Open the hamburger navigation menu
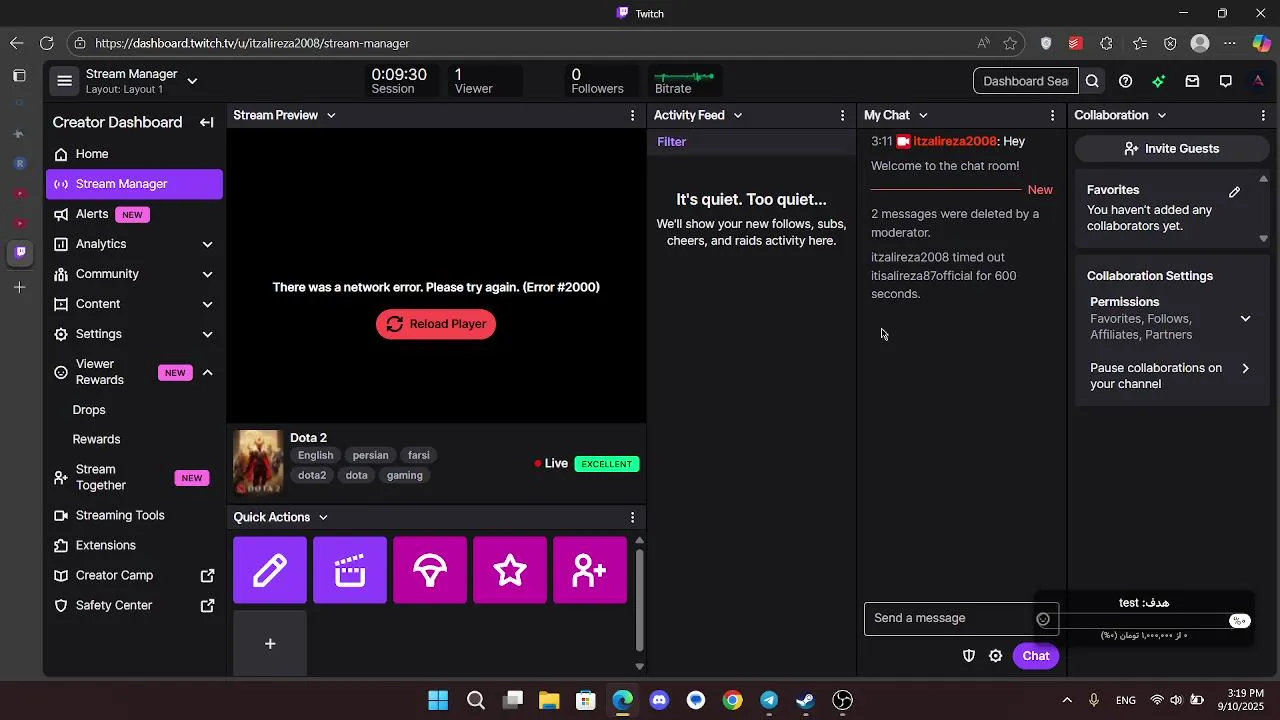 coord(64,81)
